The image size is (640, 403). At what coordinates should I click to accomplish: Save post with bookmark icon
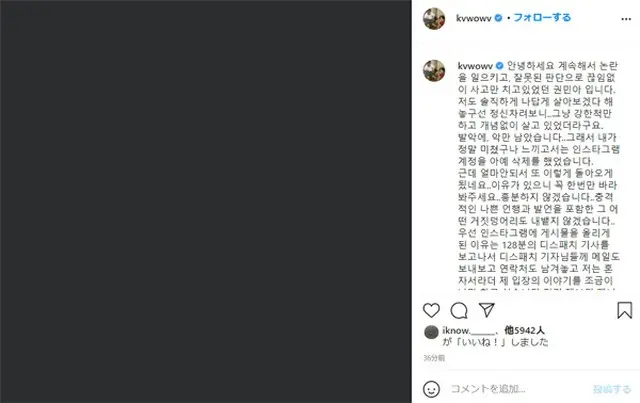(624, 310)
